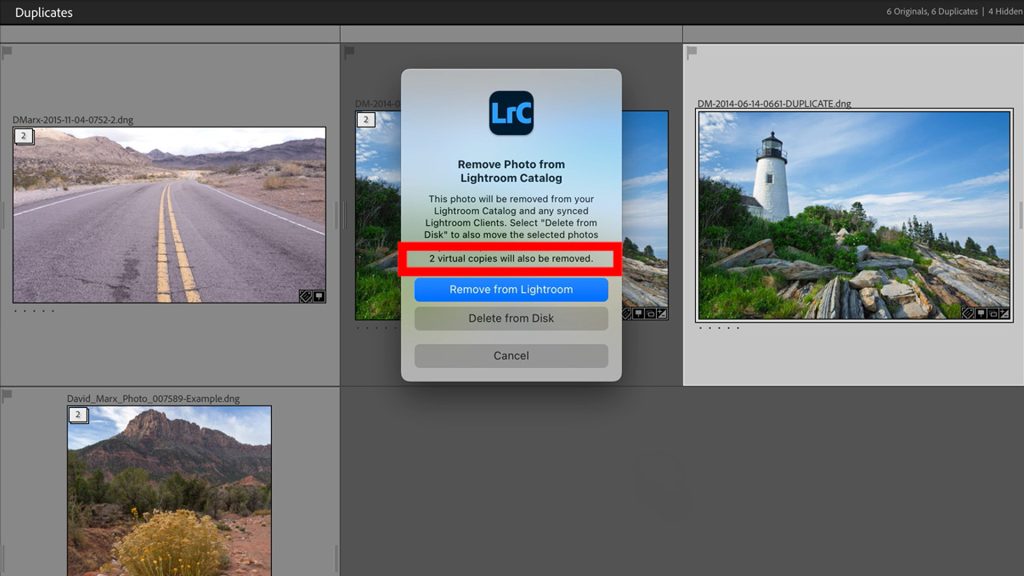1024x576 pixels.
Task: Click '6 Originals, 6 Duplicates' count text
Action: pyautogui.click(x=932, y=12)
